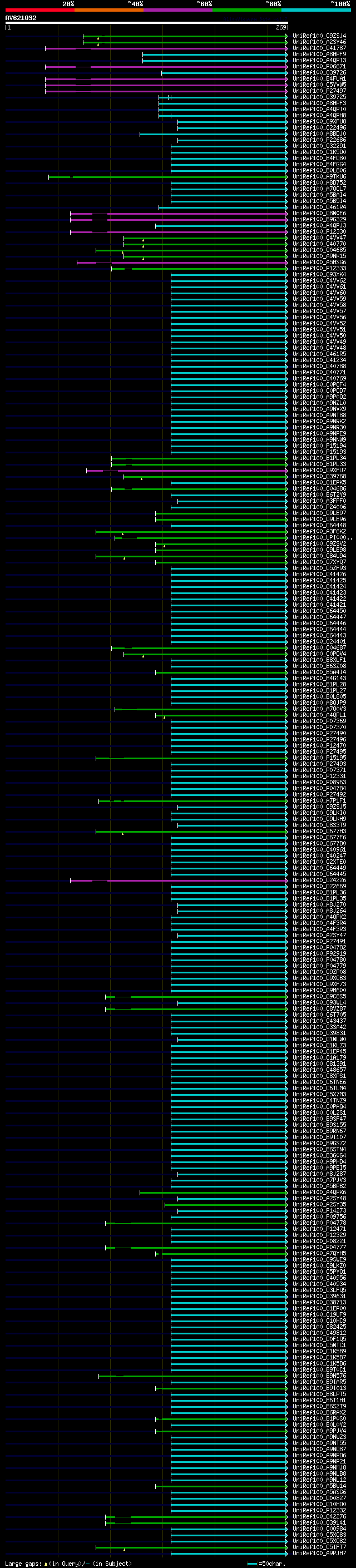Screen dimensions: 356x1568
Task: Select the UniRef100_B4FQ80 label
Action: pyautogui.click(x=319, y=159)
